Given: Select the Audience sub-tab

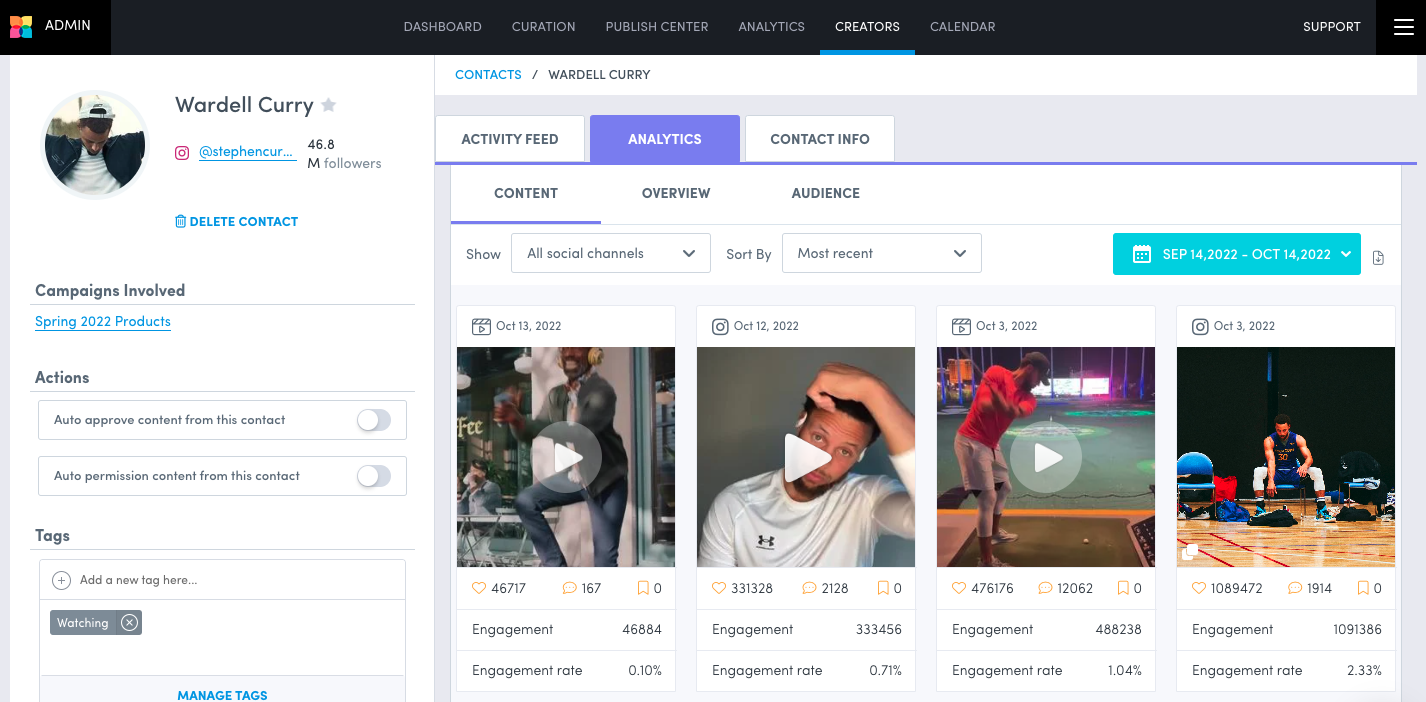Looking at the screenshot, I should pyautogui.click(x=825, y=193).
